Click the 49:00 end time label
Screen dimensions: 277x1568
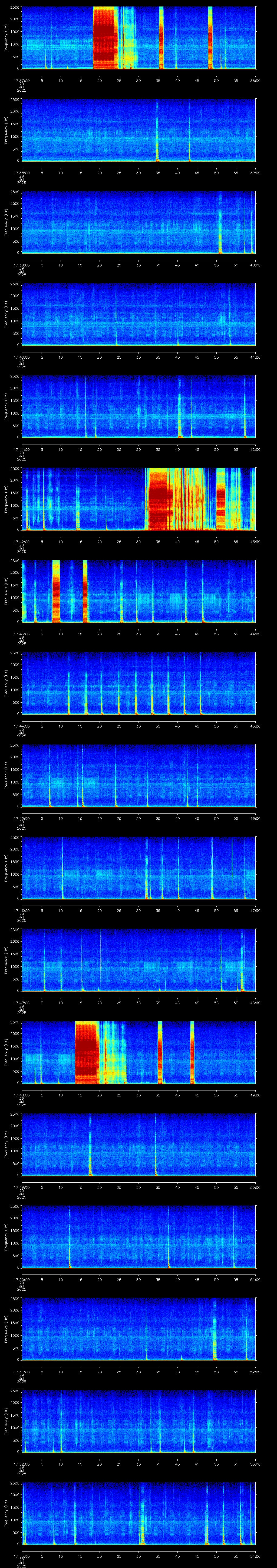[256, 1095]
